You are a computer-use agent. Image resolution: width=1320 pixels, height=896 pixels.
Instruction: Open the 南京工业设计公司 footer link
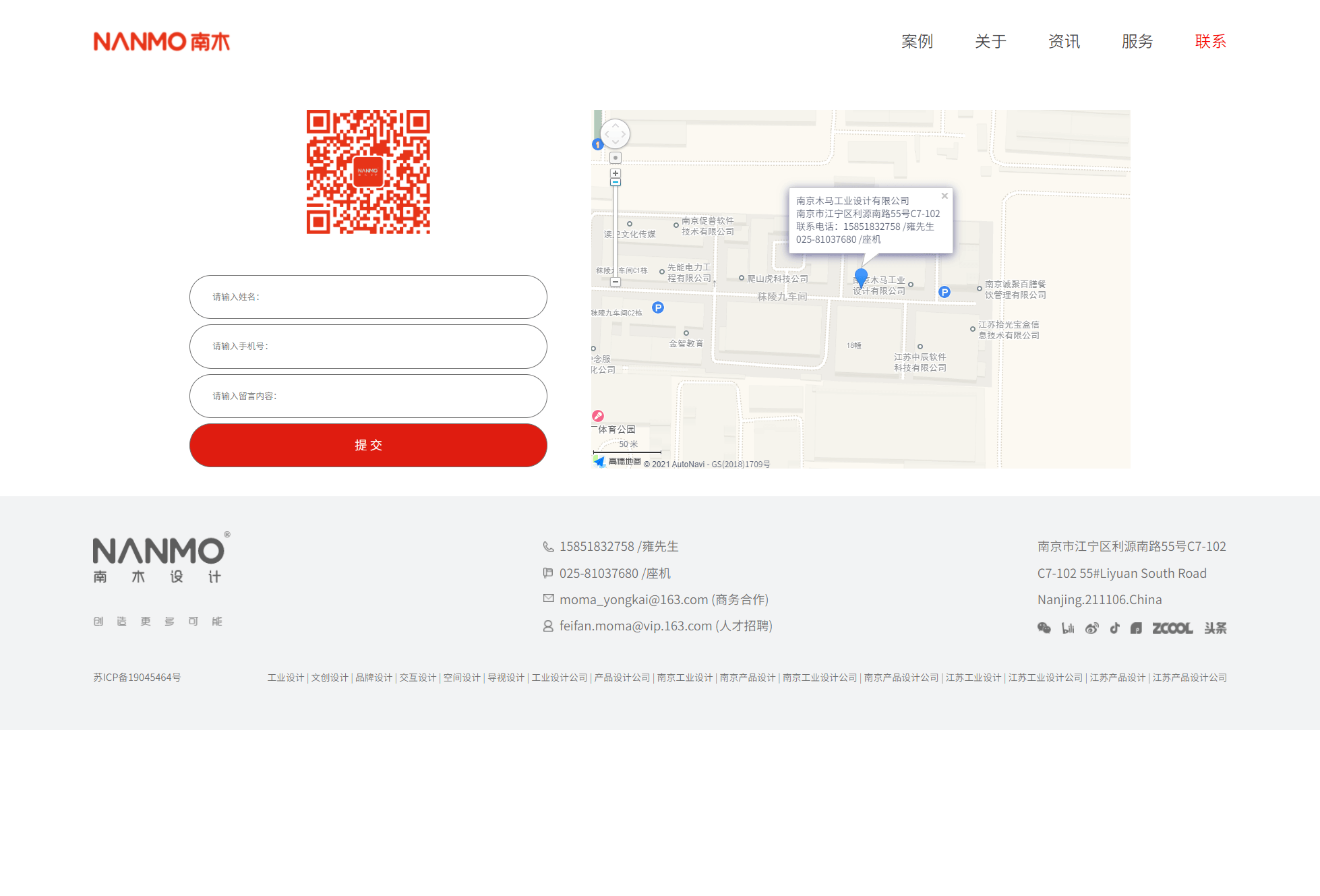pos(820,678)
